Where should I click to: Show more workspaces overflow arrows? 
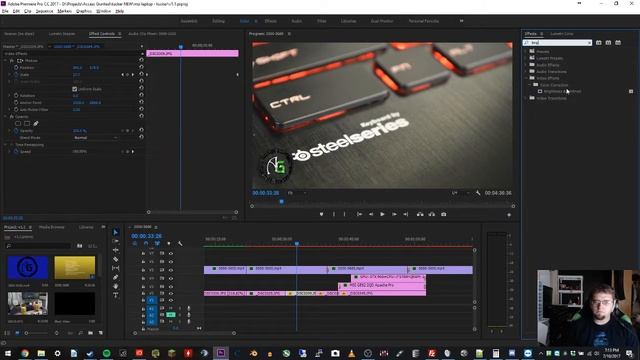(462, 21)
